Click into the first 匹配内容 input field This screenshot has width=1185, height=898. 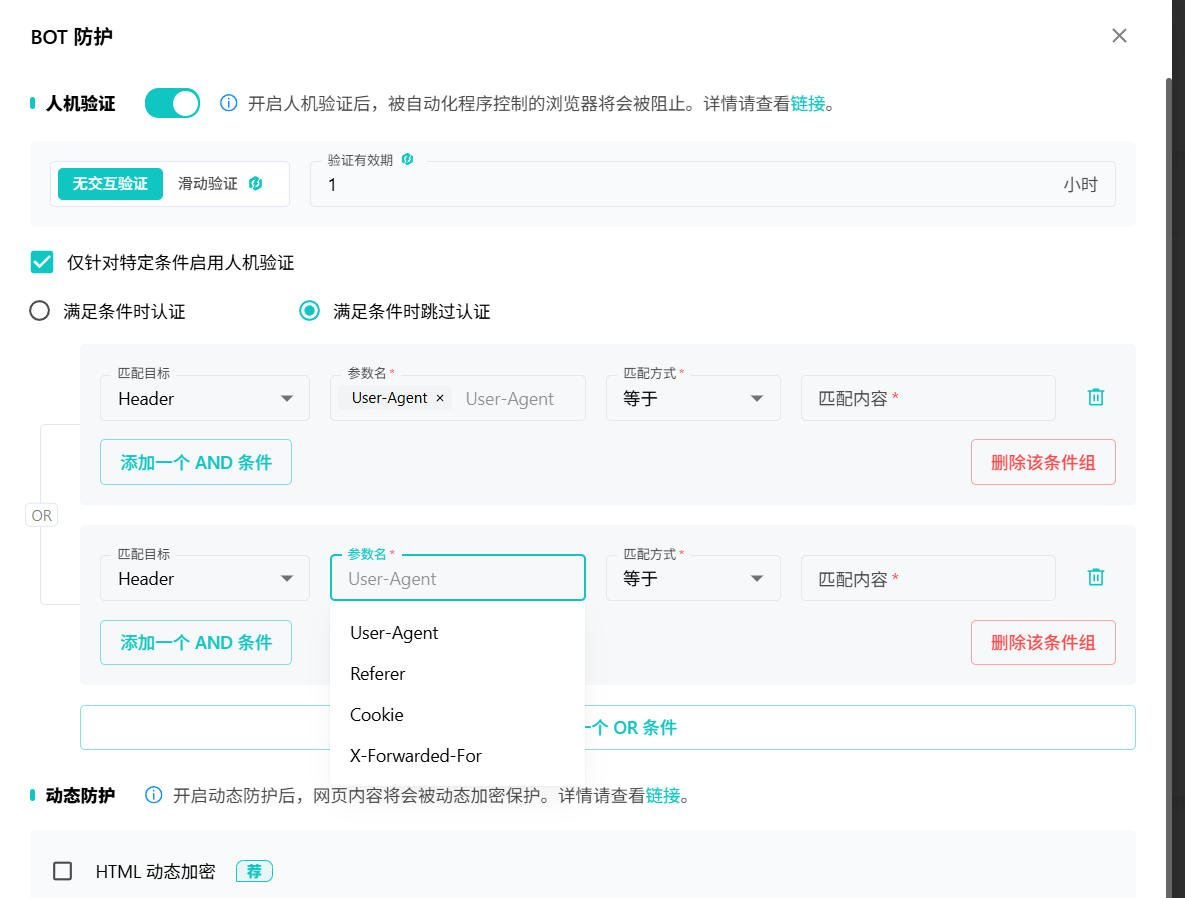click(x=927, y=398)
